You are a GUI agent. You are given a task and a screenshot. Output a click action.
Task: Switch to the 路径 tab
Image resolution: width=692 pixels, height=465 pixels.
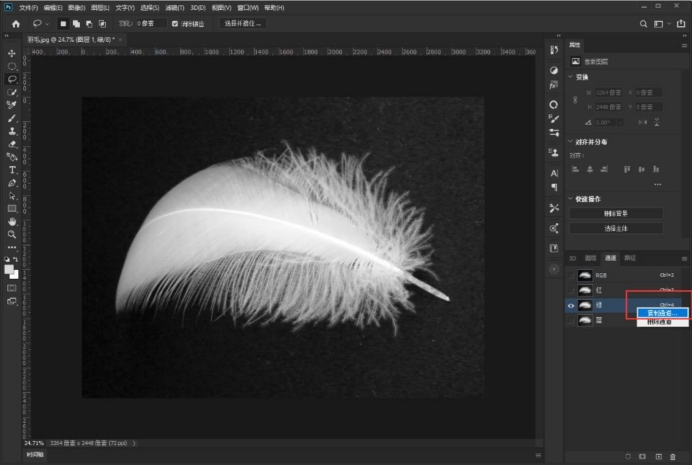[630, 258]
